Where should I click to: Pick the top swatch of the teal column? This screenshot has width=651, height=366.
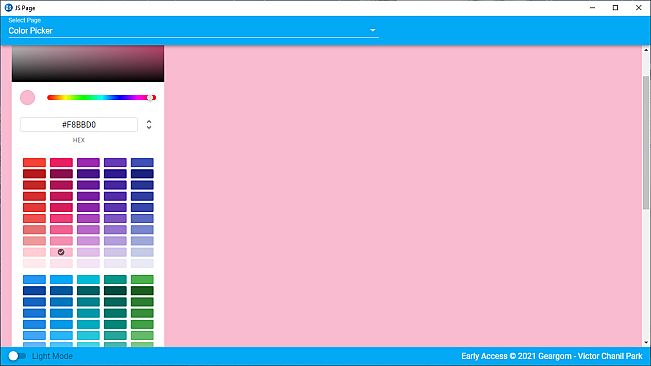(115, 279)
